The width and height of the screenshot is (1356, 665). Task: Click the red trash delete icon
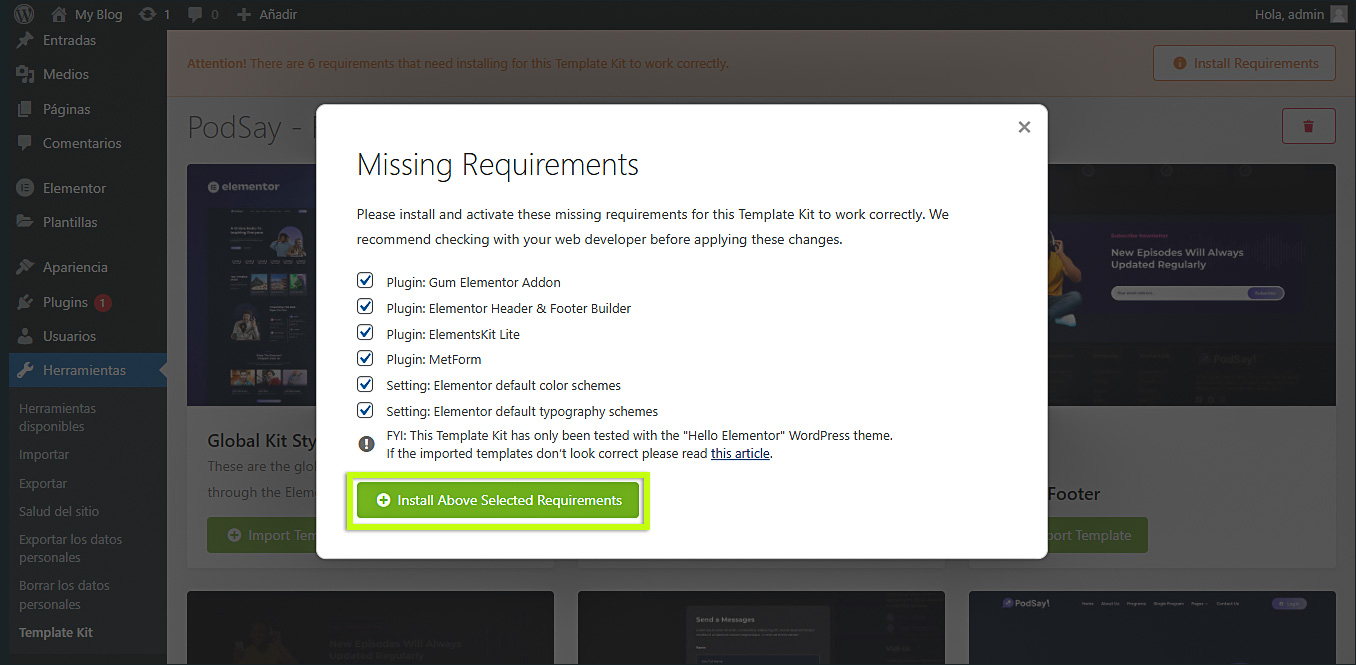[1308, 126]
